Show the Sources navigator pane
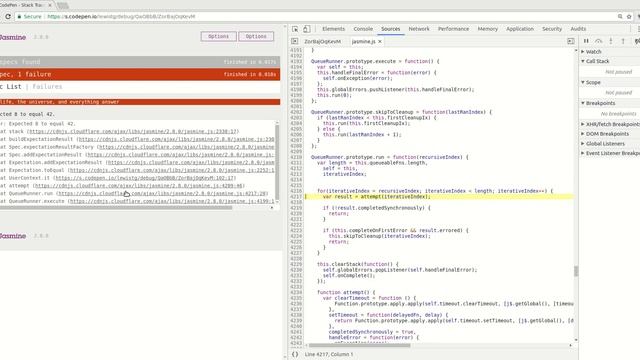The image size is (640, 360). point(295,41)
